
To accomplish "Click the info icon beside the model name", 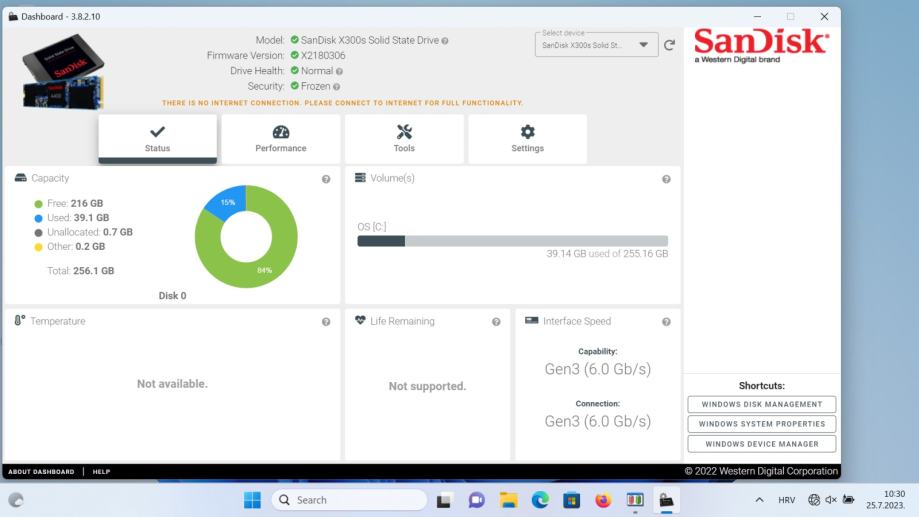I will 445,40.
